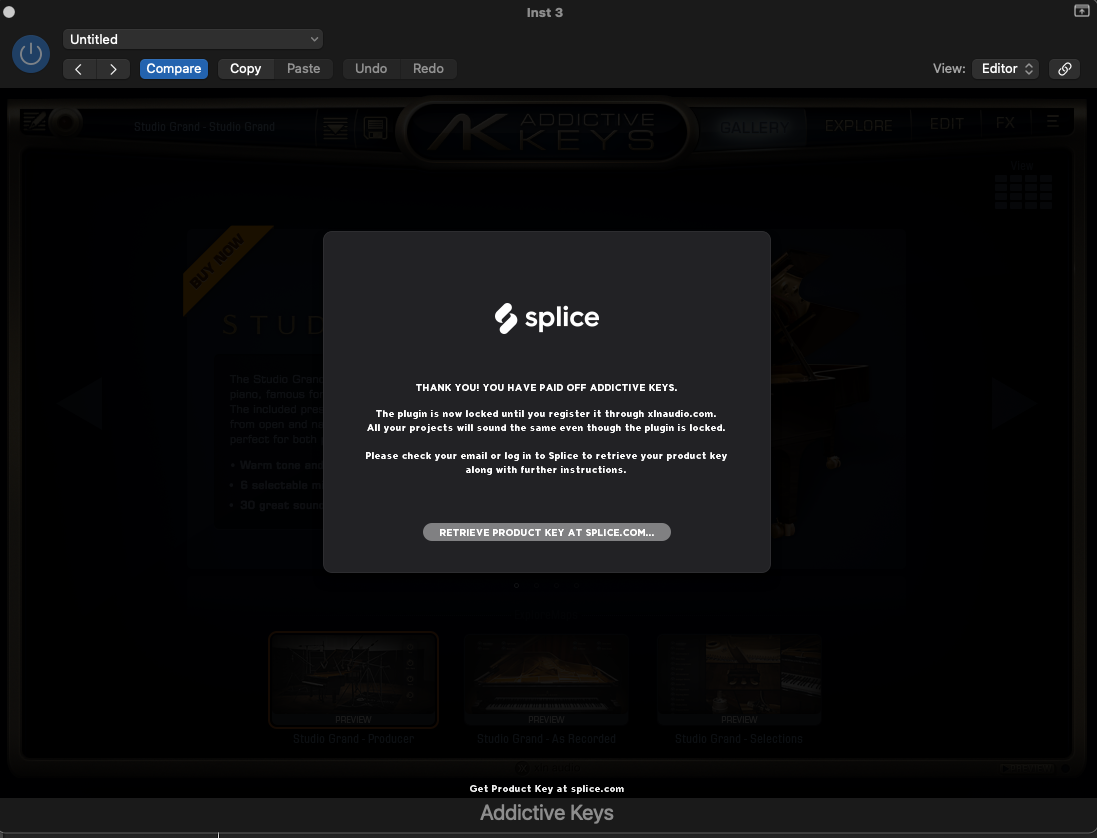Image resolution: width=1097 pixels, height=838 pixels.
Task: Go to the next preset arrow
Action: 113,69
